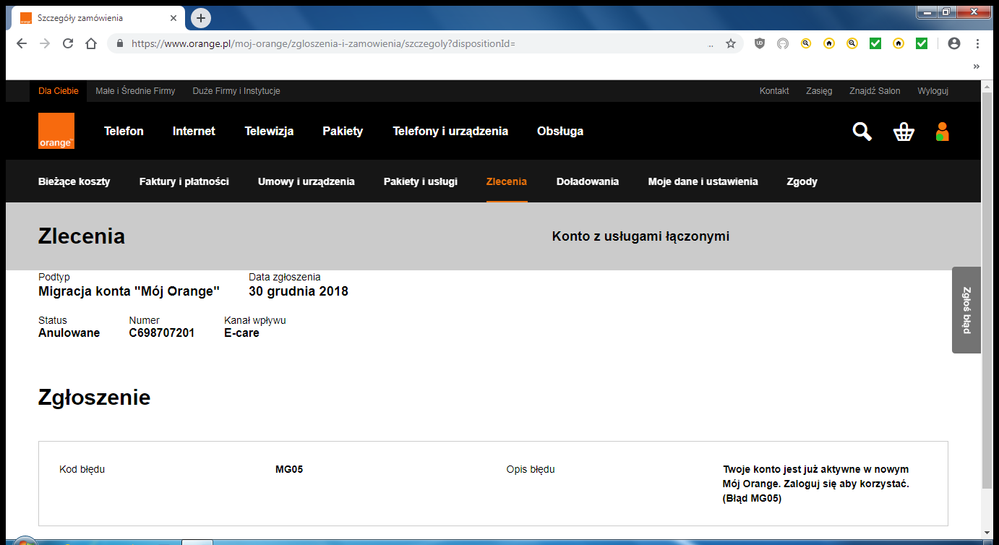
Task: Go to Umowy i urządzenia tab
Action: point(306,181)
